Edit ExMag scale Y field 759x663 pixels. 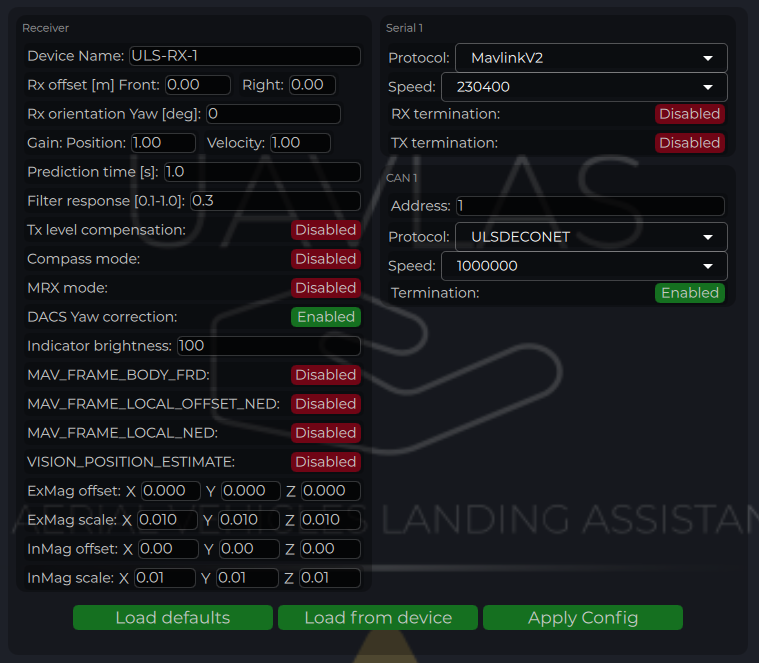pos(249,520)
